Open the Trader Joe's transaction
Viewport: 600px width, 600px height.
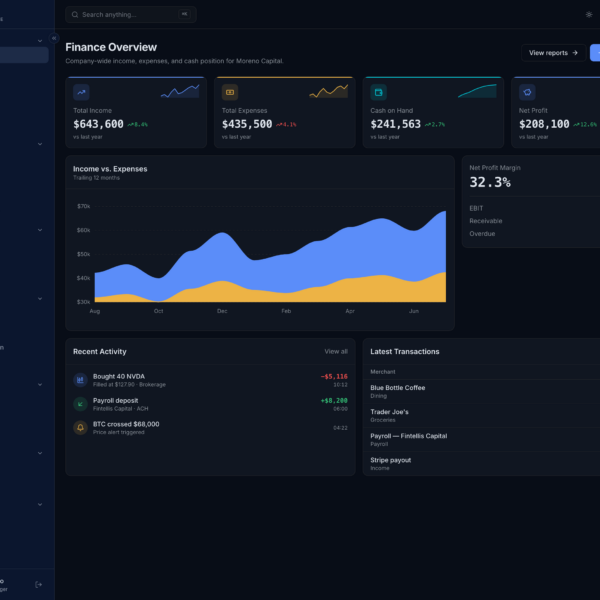click(x=481, y=416)
